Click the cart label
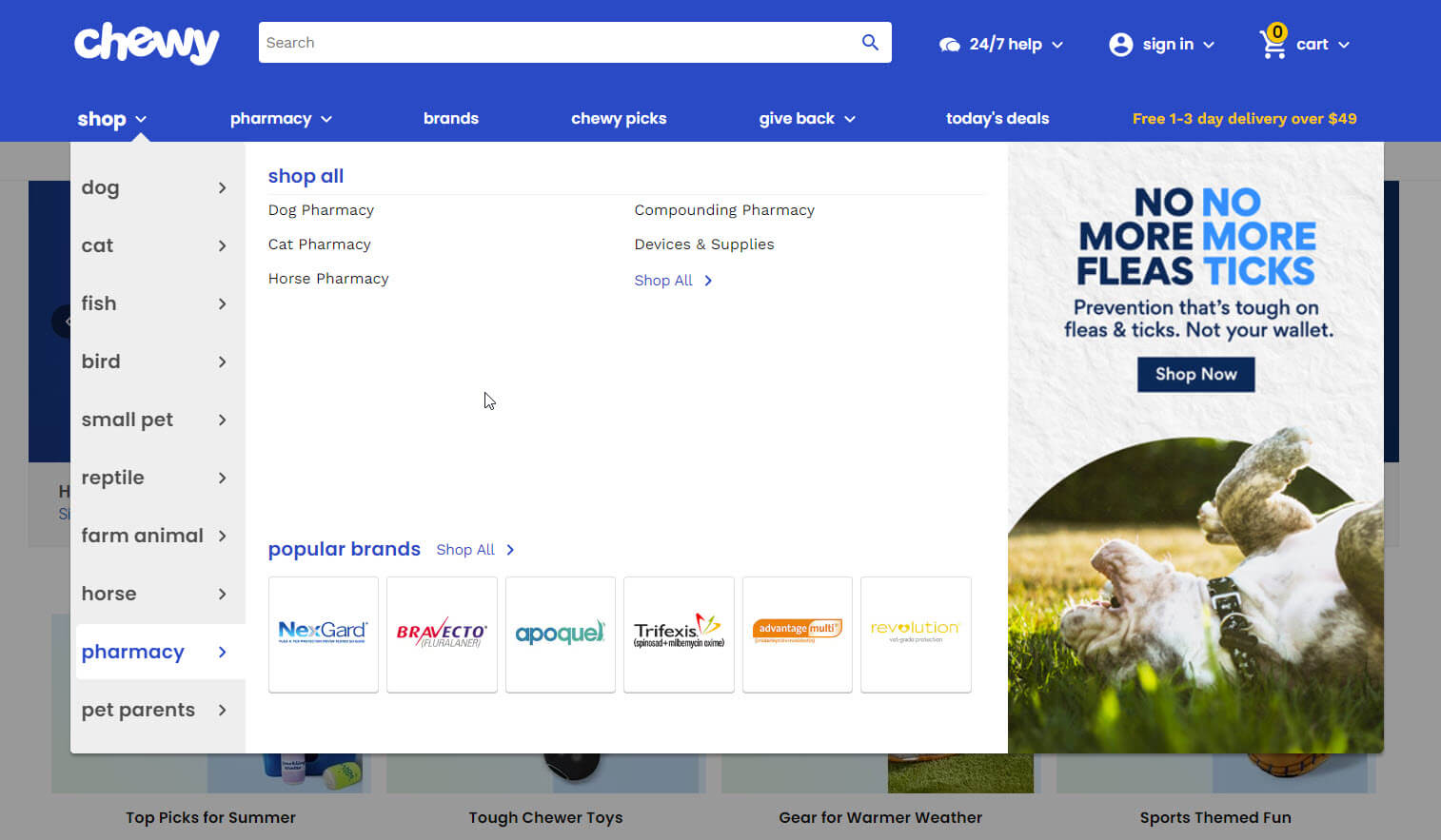The height and width of the screenshot is (840, 1441). coord(1312,45)
